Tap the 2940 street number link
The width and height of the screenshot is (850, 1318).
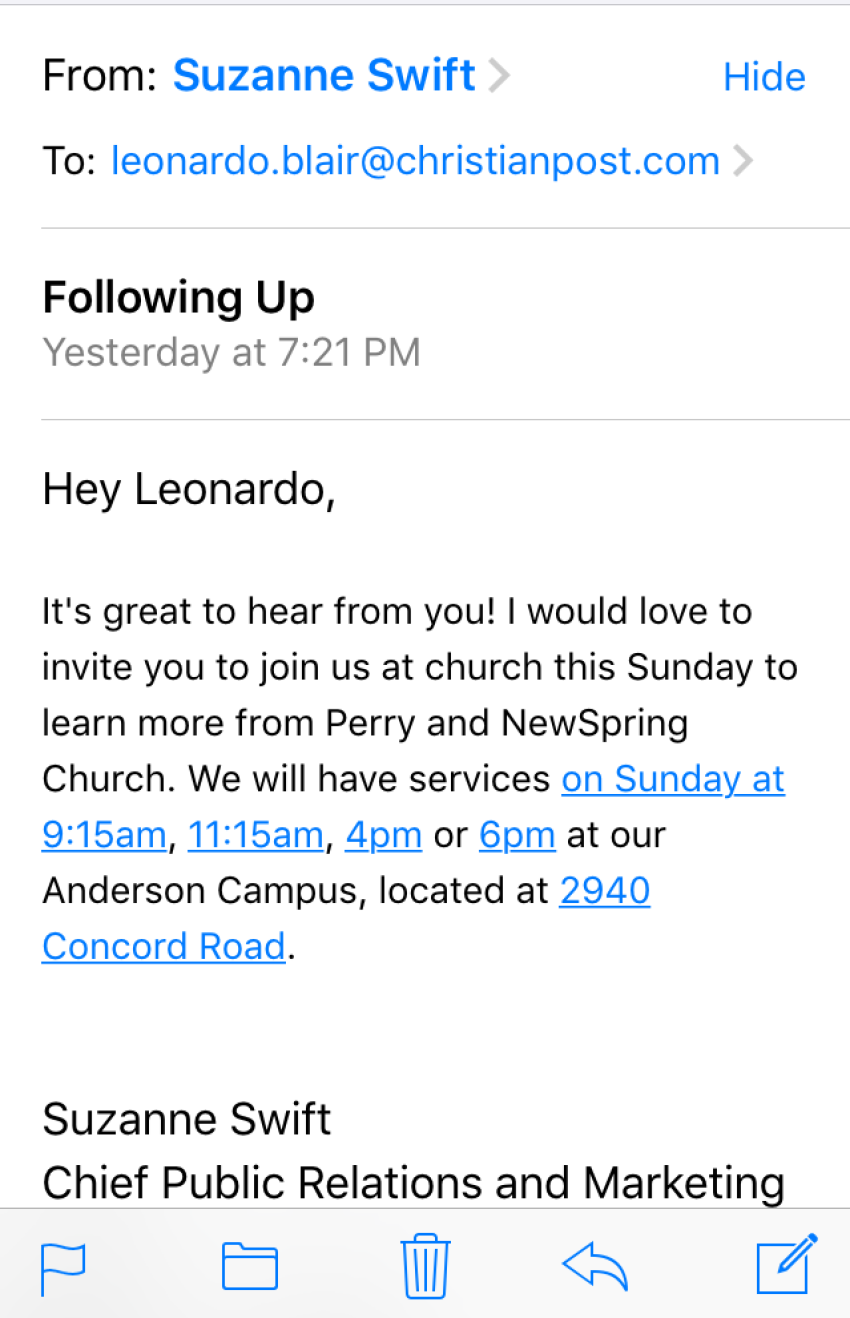(x=605, y=890)
